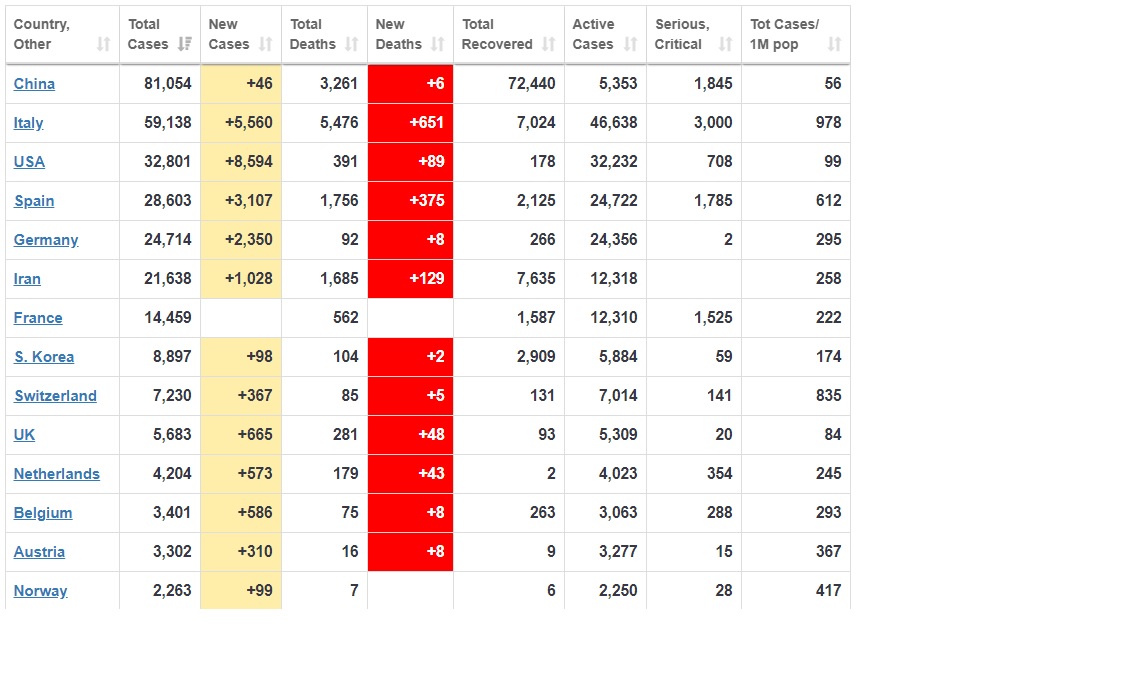Select France's serious critical value 1,525
Screen dimensions: 1146x689
[x=713, y=318]
